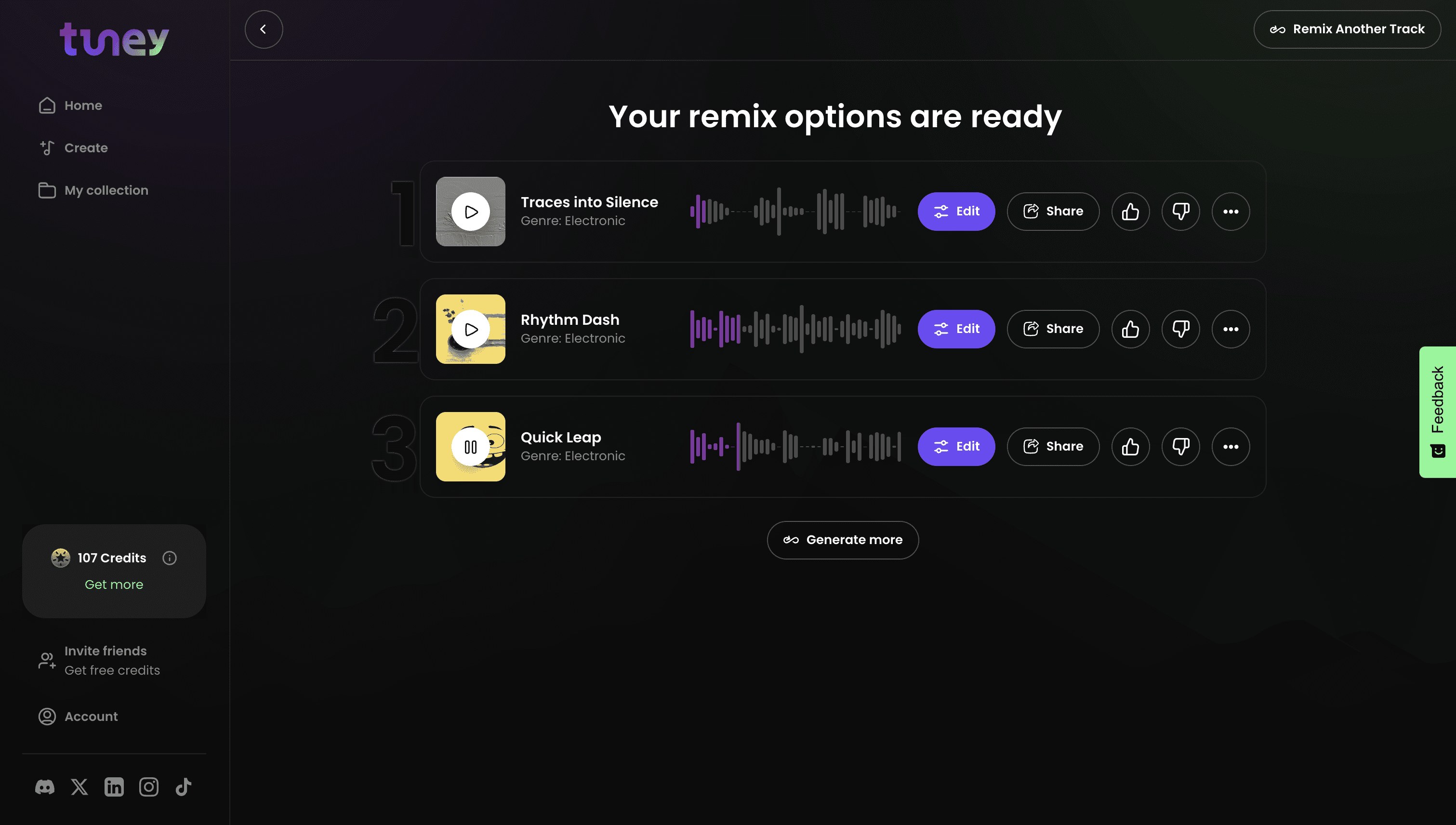Click the tuney logo
Screen dimensions: 1456x825
tap(115, 39)
